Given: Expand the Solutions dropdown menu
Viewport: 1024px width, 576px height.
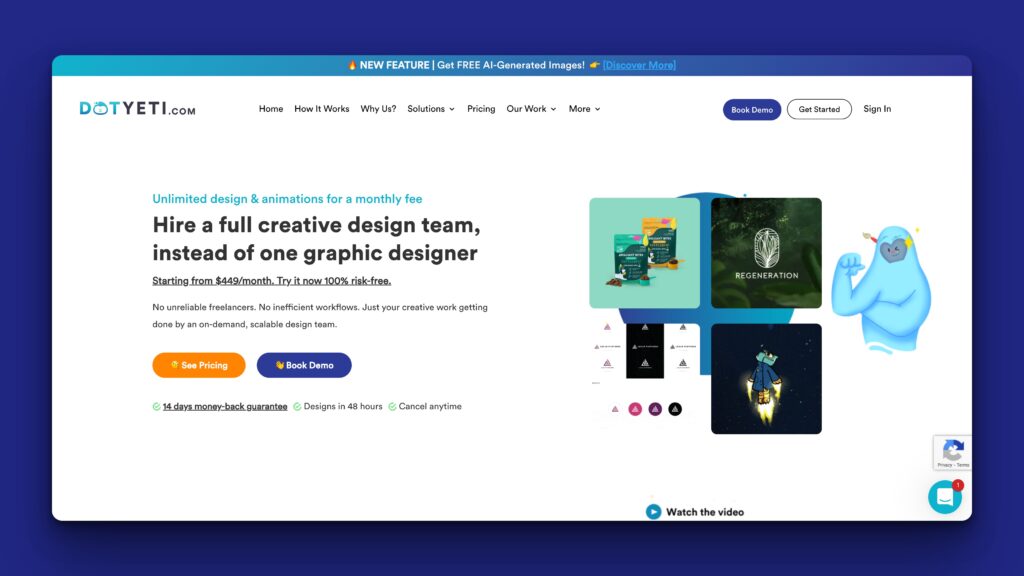Looking at the screenshot, I should [x=431, y=109].
